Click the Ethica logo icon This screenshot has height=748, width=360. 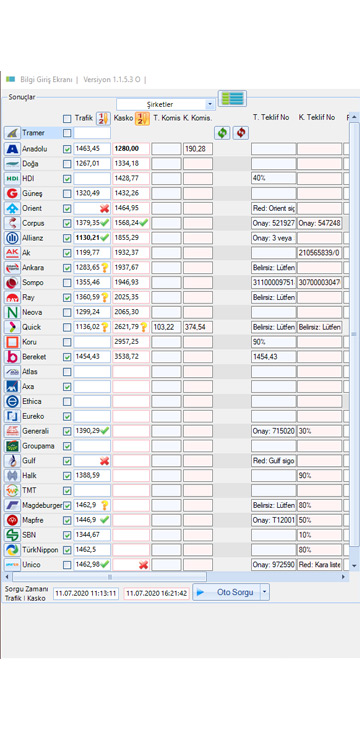[x=12, y=401]
